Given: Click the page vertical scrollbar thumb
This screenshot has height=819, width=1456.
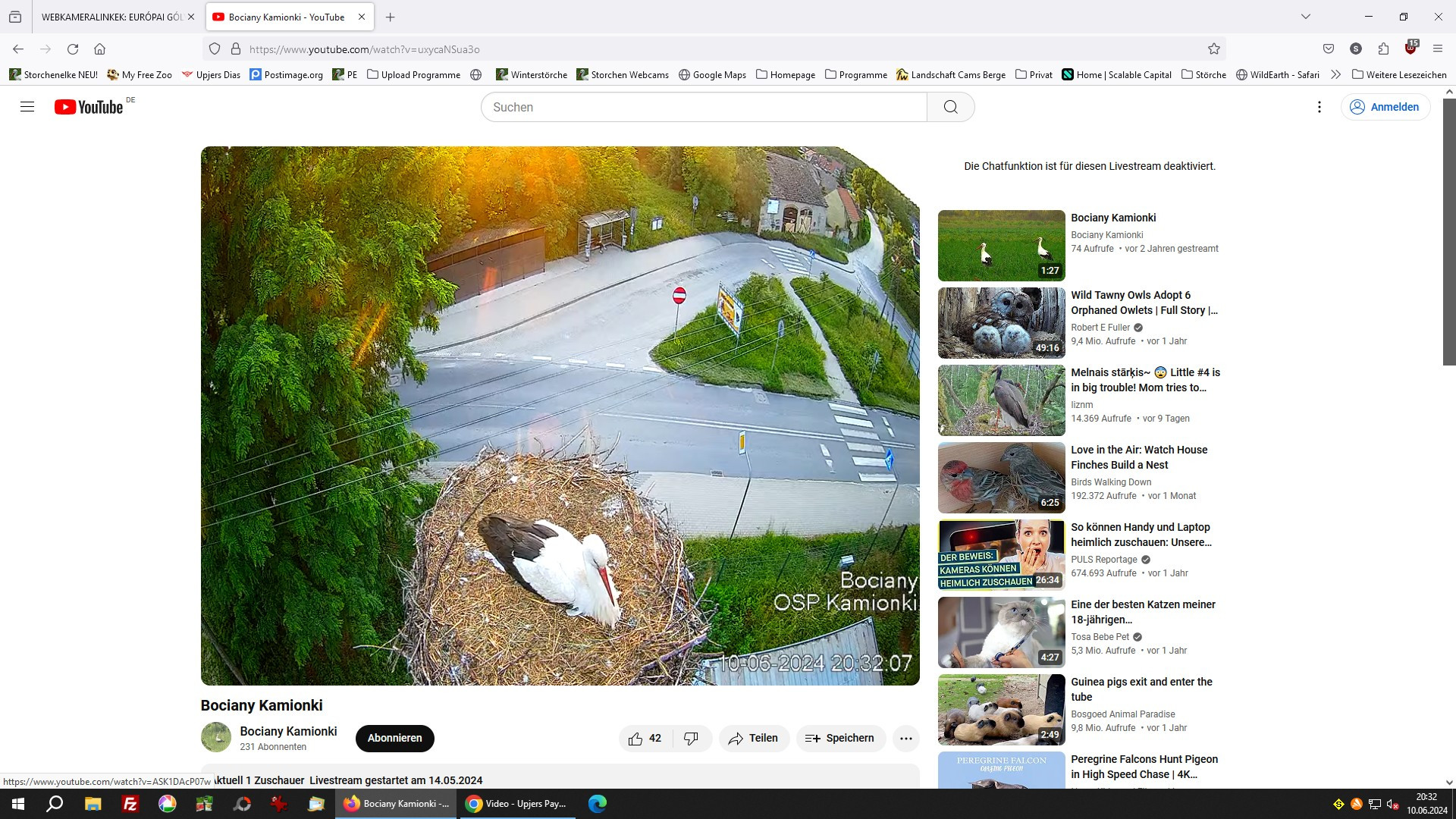Looking at the screenshot, I should (x=1448, y=231).
